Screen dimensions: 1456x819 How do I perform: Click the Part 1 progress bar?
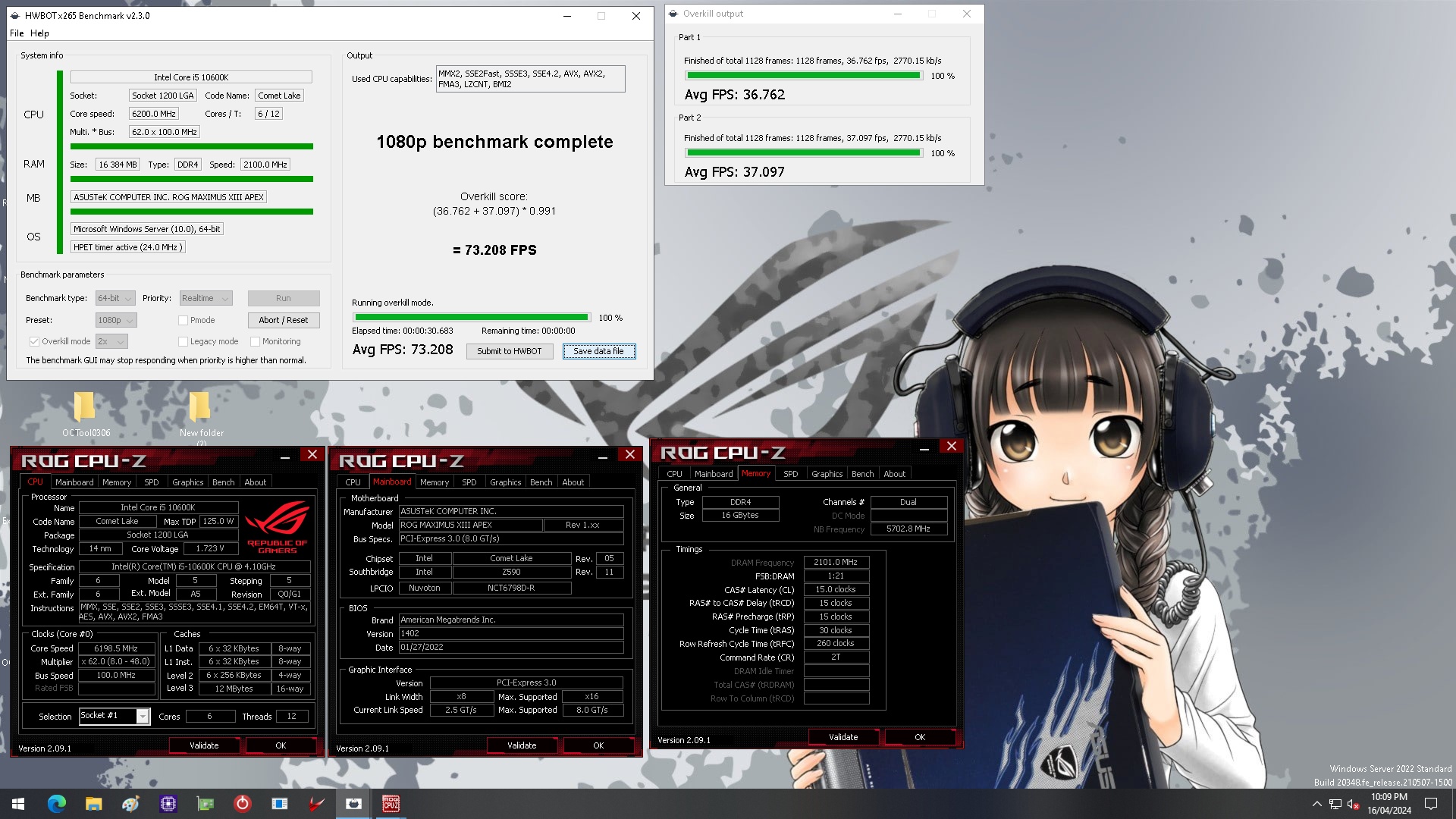pos(804,76)
